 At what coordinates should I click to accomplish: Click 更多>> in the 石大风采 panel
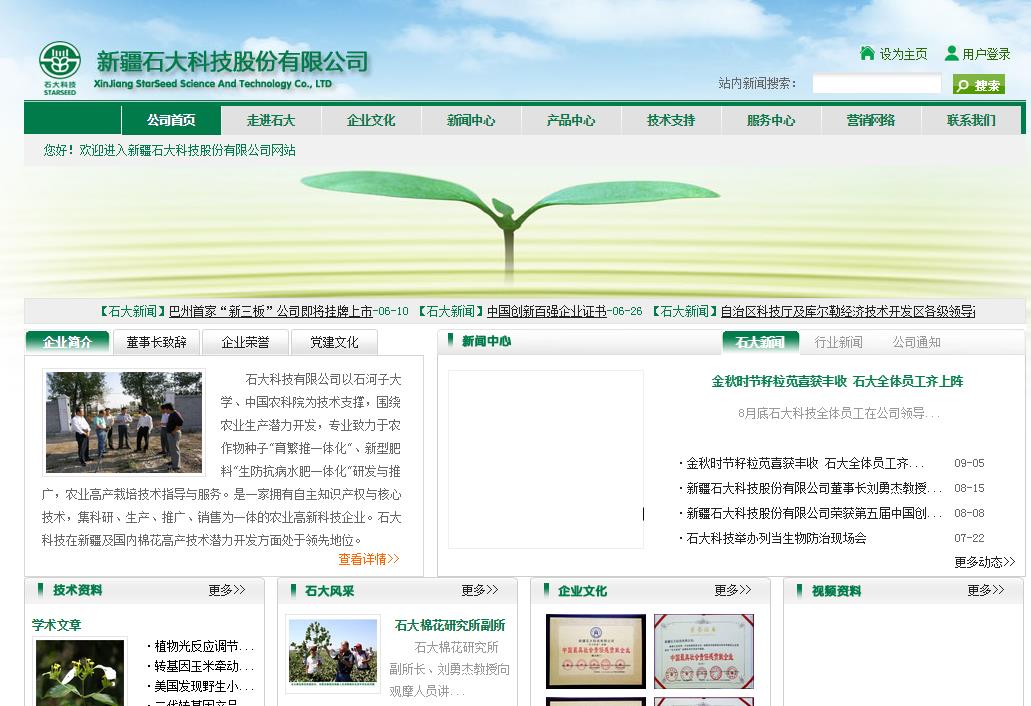pyautogui.click(x=480, y=590)
